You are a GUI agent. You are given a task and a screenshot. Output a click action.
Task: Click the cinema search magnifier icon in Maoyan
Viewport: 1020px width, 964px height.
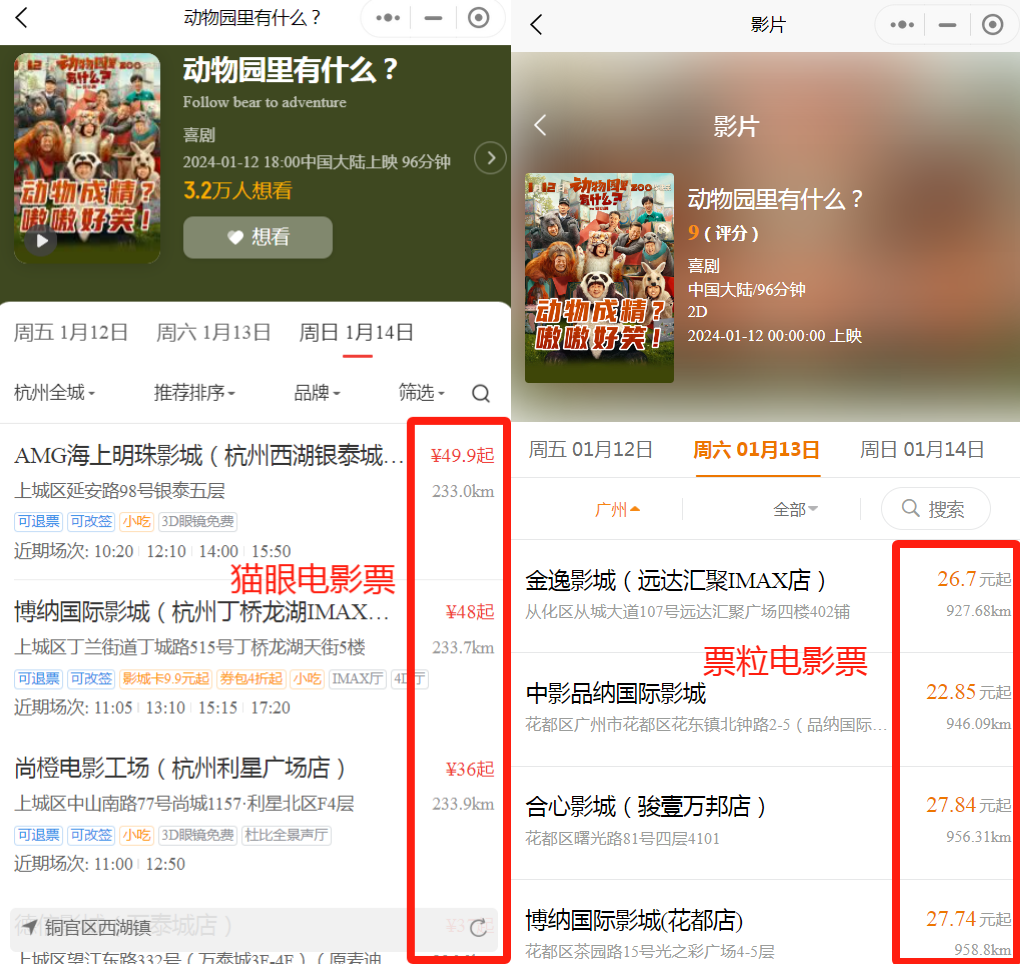coord(481,394)
